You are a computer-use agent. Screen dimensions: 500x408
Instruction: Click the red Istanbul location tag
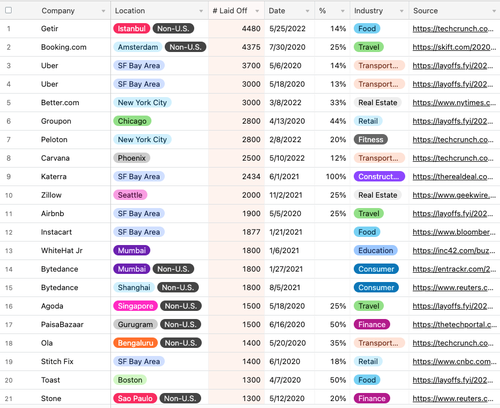click(x=132, y=29)
